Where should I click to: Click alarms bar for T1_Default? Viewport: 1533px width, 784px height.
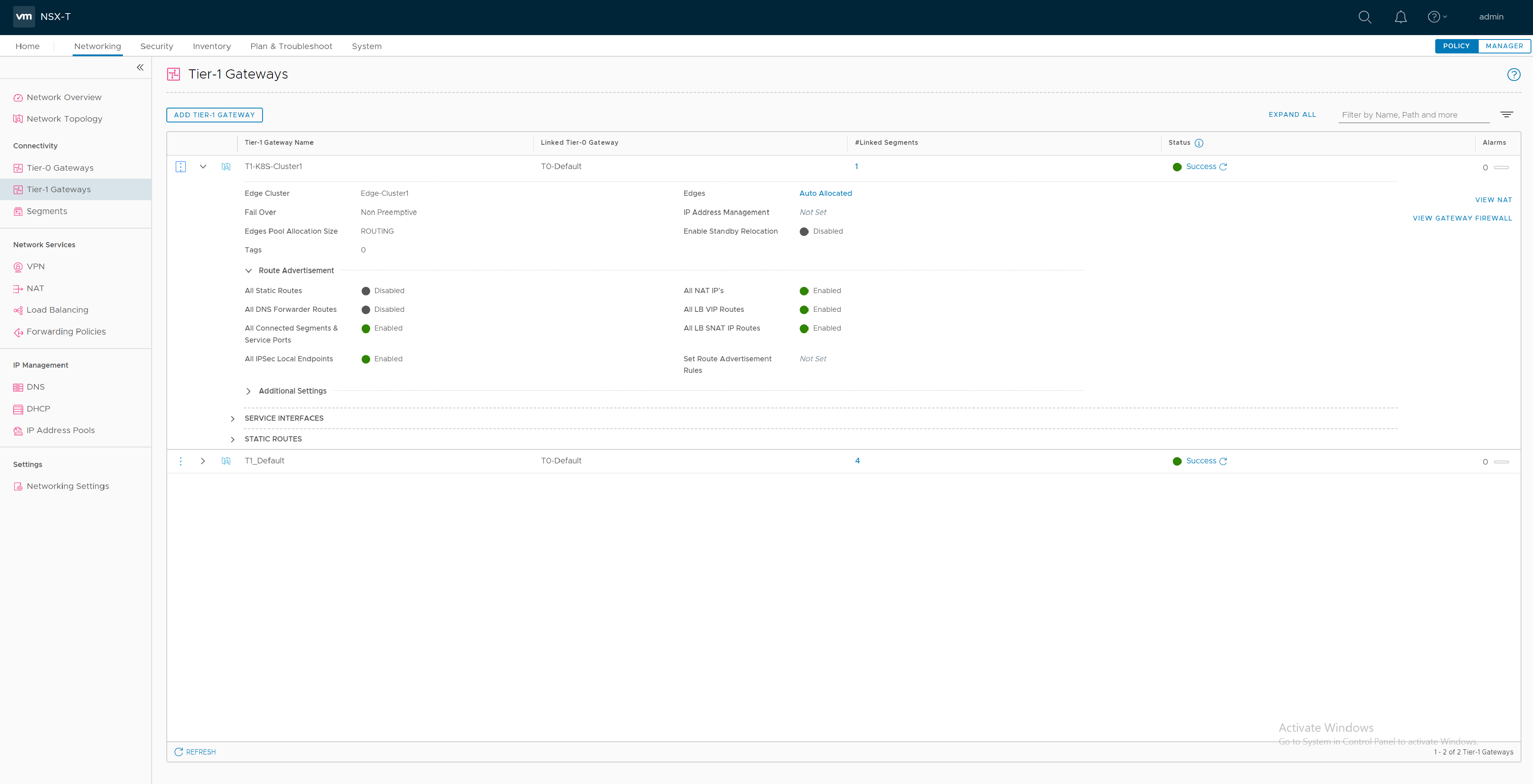coord(1501,462)
